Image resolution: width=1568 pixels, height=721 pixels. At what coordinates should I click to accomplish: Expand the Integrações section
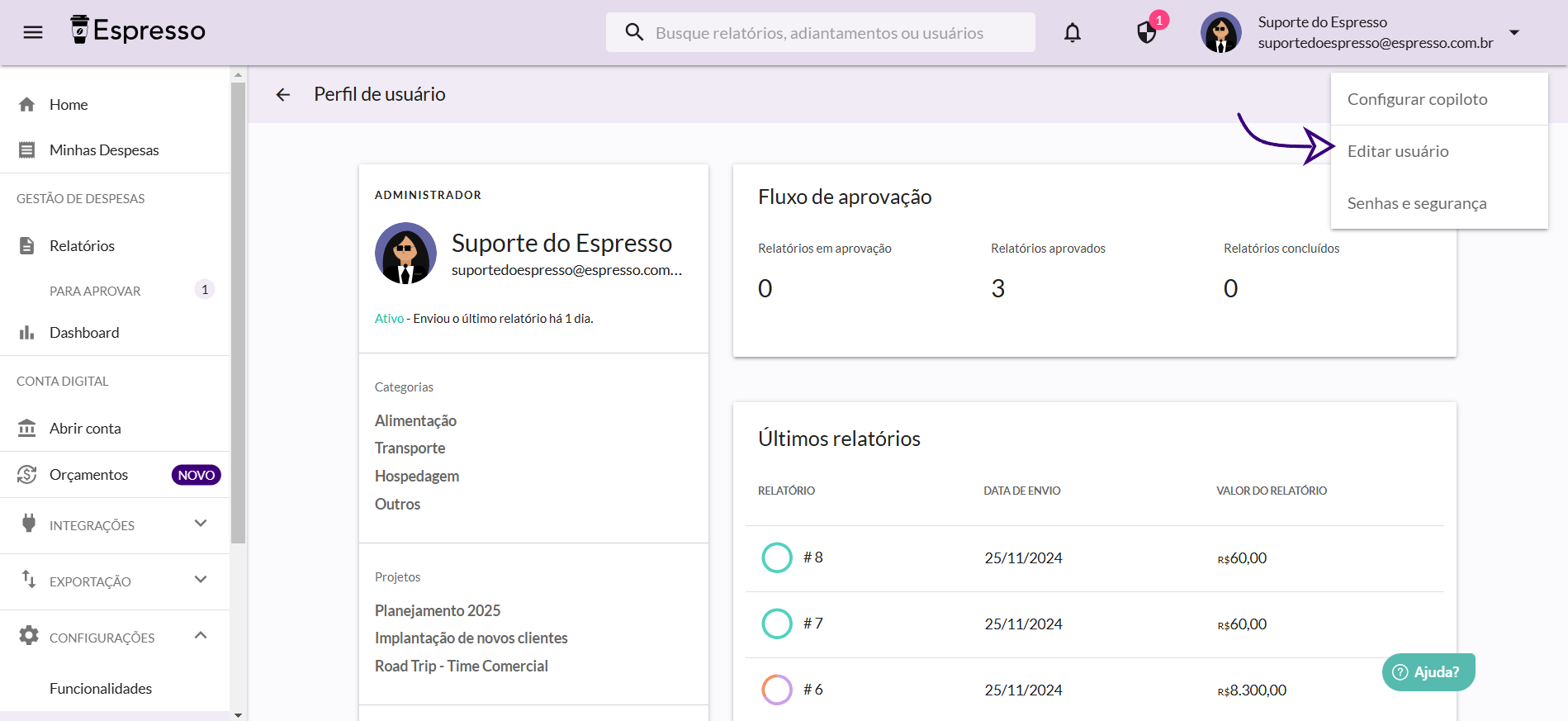pos(201,524)
